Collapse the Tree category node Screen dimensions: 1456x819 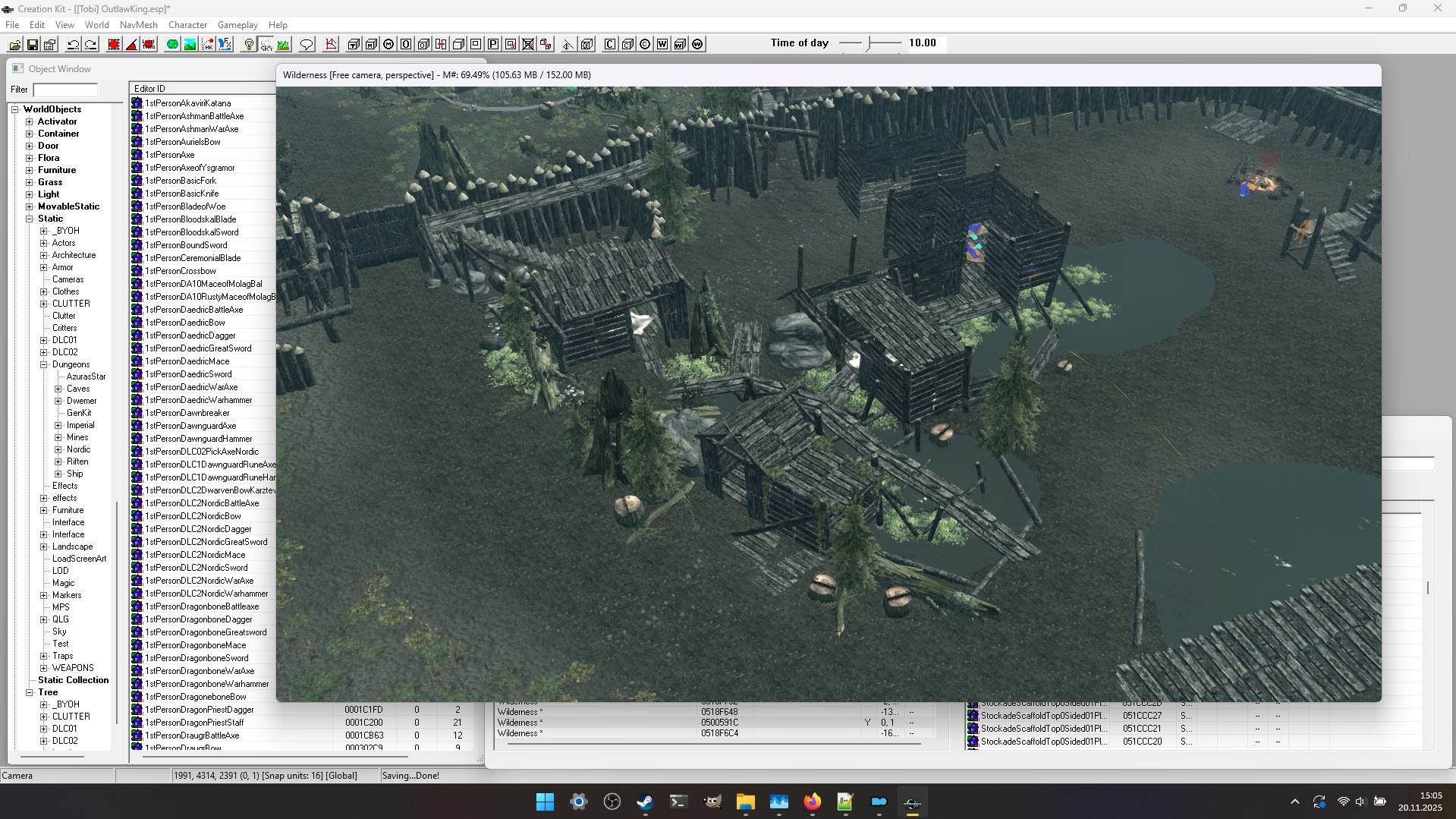30,692
